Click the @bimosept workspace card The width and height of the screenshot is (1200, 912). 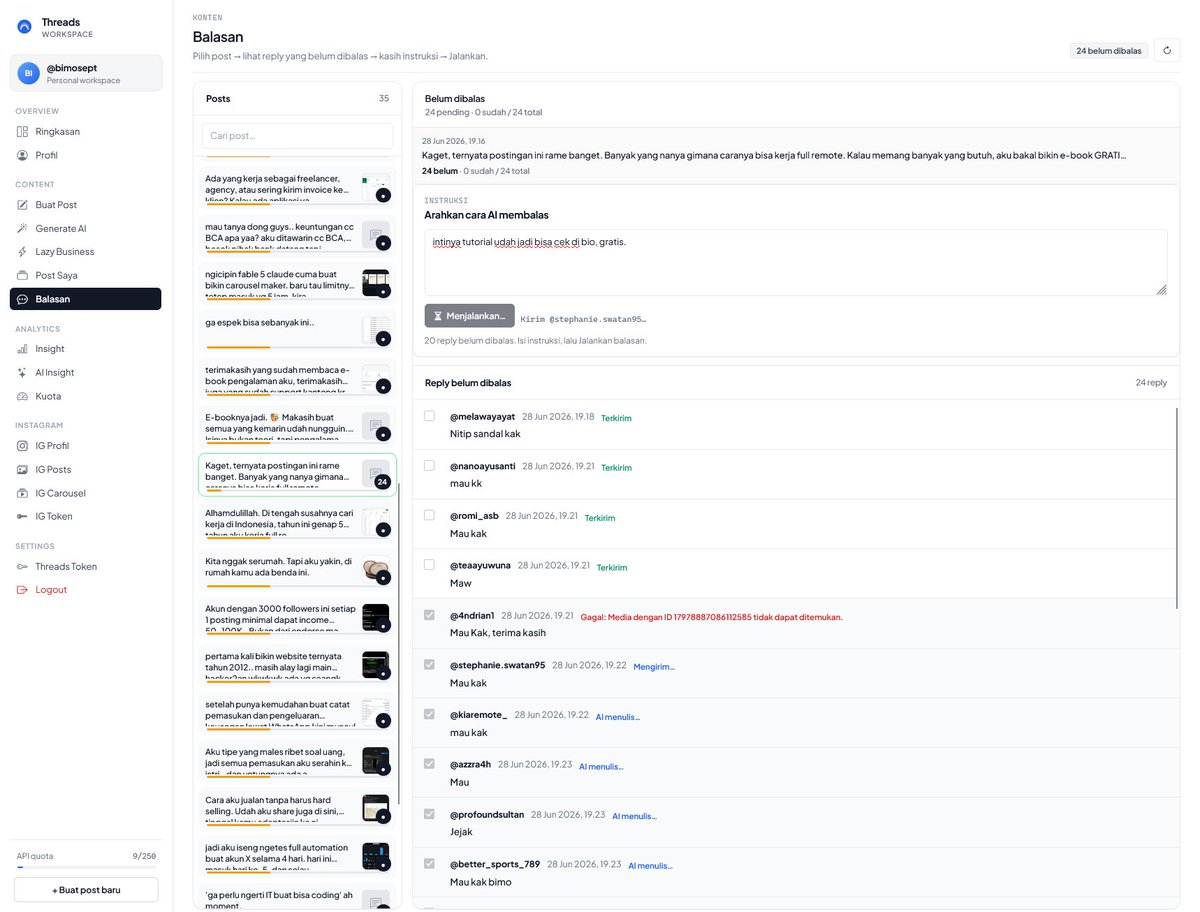(86, 73)
